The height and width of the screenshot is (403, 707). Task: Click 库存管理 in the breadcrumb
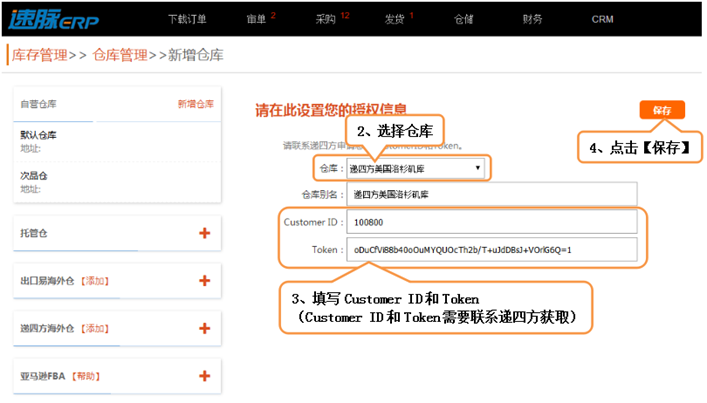coord(39,56)
